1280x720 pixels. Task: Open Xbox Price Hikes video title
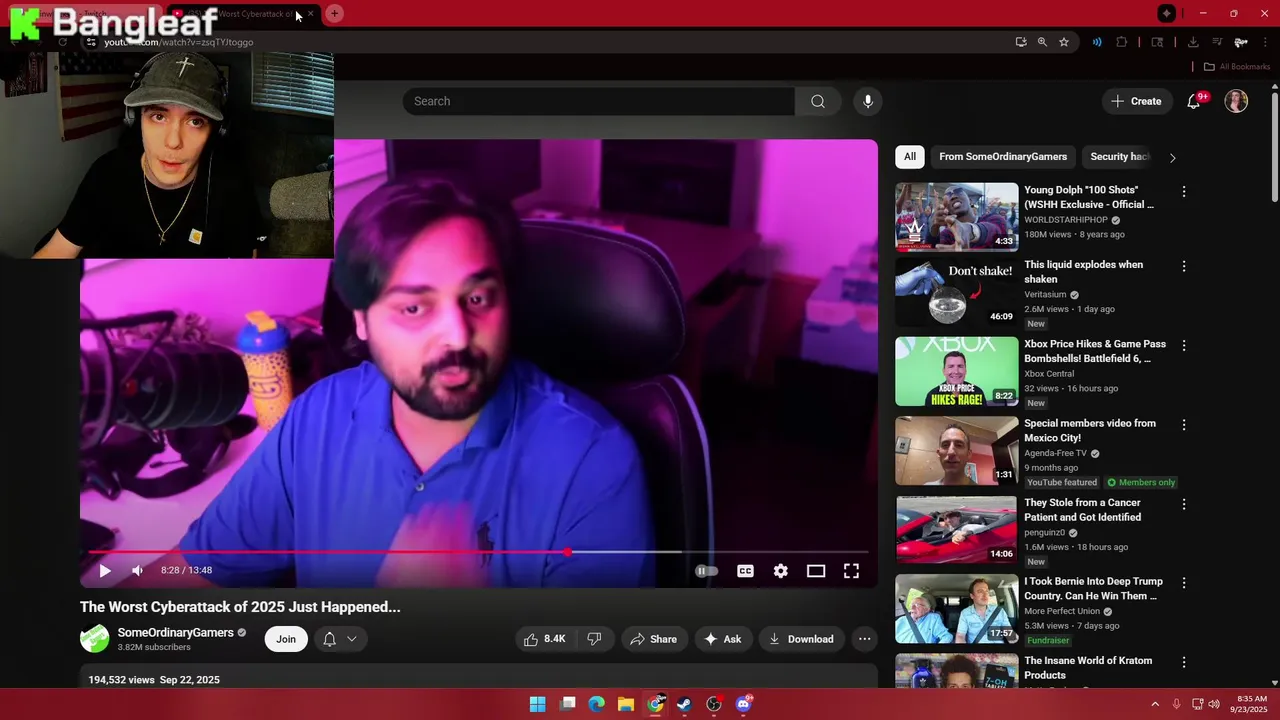tap(1095, 351)
